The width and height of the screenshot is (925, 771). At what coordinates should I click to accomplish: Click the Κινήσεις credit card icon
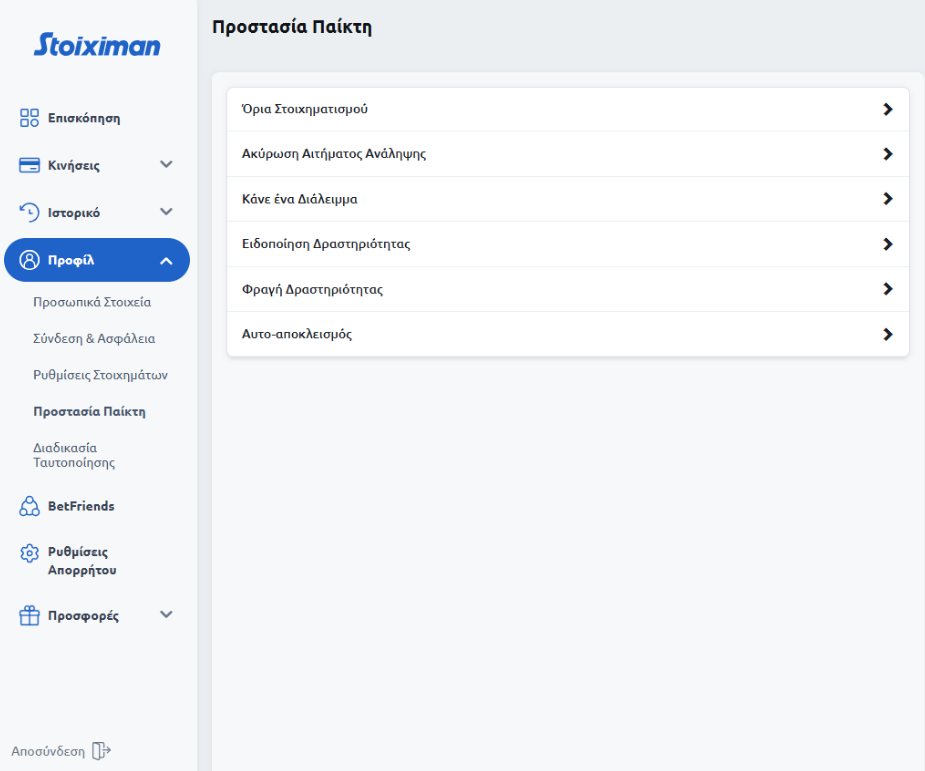click(x=29, y=165)
